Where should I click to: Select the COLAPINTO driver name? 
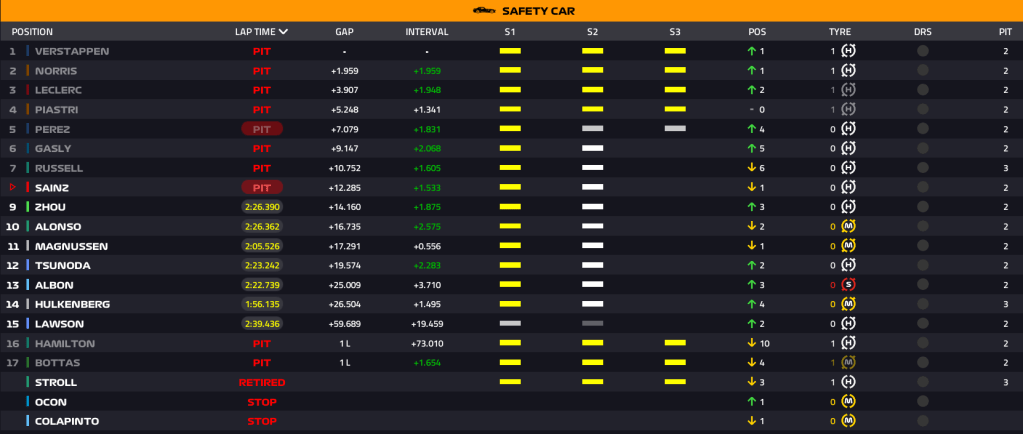67,421
